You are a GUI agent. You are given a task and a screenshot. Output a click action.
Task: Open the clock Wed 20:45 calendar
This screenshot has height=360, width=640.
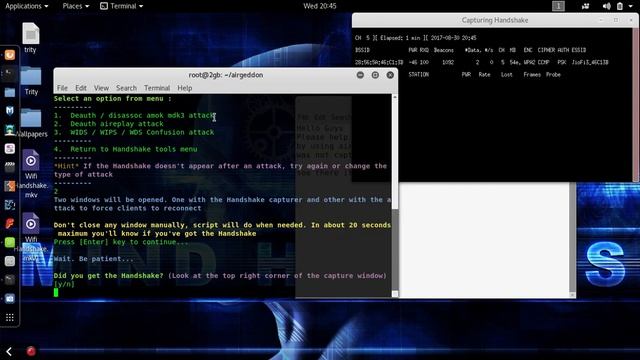coord(320,6)
